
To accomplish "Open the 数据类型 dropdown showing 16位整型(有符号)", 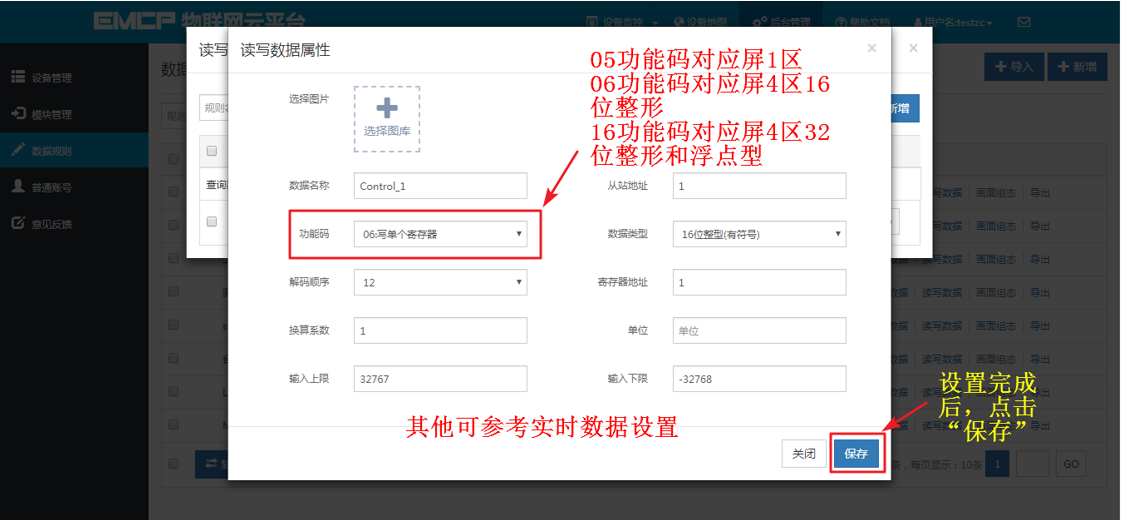I will pos(759,234).
